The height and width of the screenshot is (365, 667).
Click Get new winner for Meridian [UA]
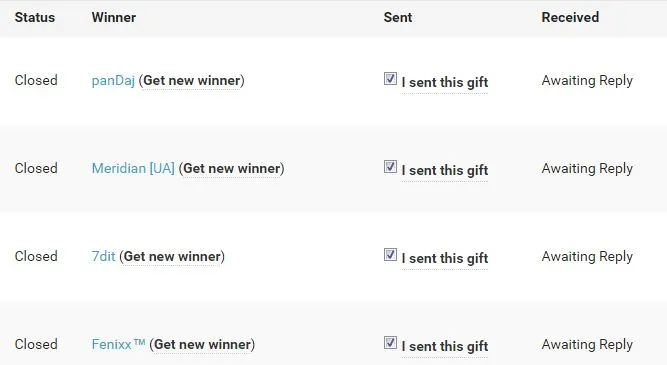click(232, 168)
